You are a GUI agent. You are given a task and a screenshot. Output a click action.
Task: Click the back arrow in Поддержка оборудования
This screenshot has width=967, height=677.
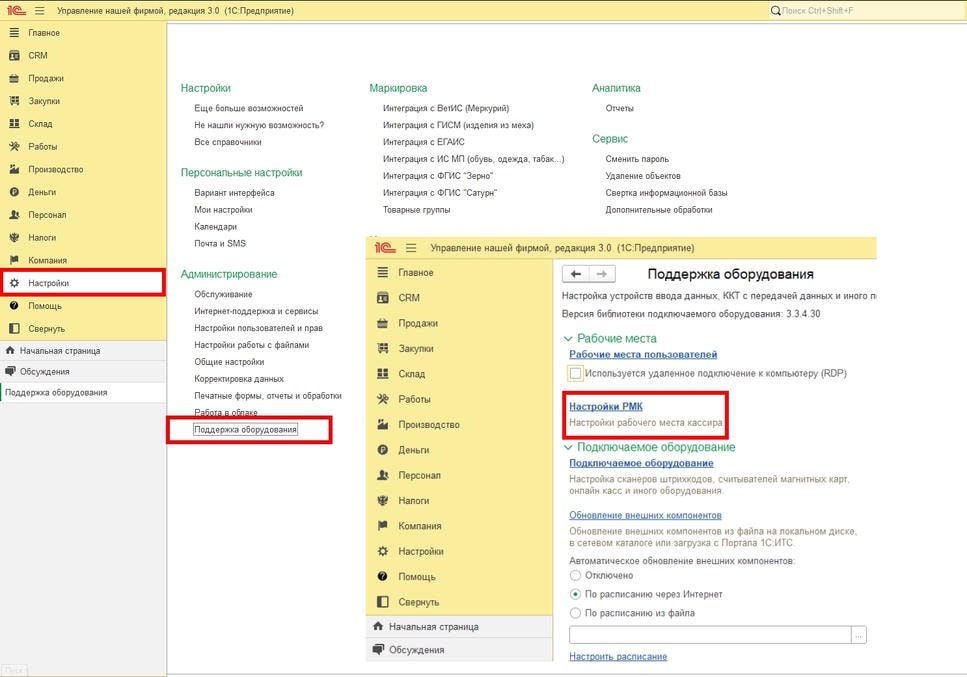click(x=575, y=274)
